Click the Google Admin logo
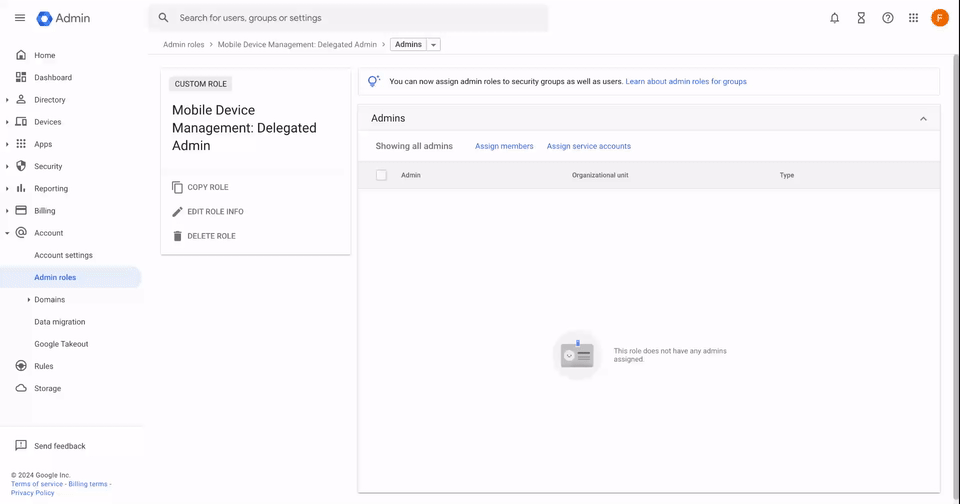The width and height of the screenshot is (960, 504). tap(63, 18)
